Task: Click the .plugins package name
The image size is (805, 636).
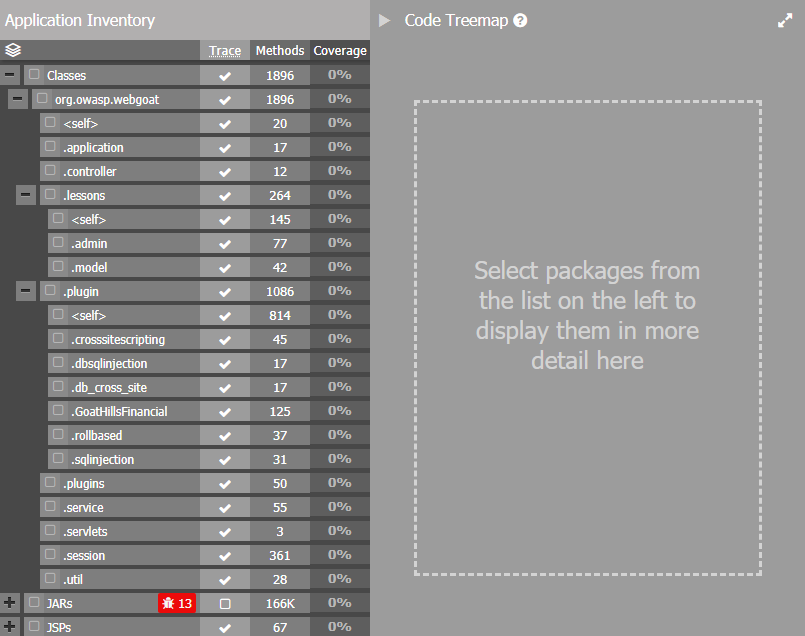Action: pyautogui.click(x=84, y=483)
